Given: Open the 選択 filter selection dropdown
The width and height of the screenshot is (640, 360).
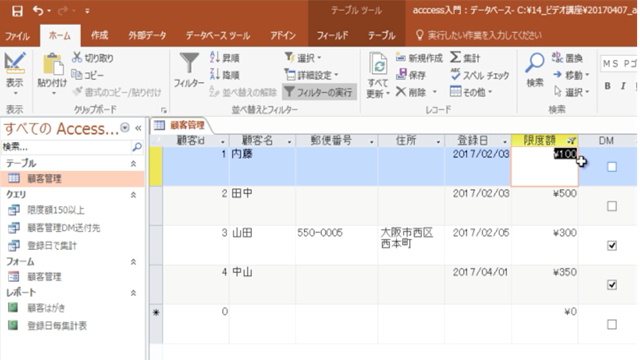Looking at the screenshot, I should (x=303, y=58).
